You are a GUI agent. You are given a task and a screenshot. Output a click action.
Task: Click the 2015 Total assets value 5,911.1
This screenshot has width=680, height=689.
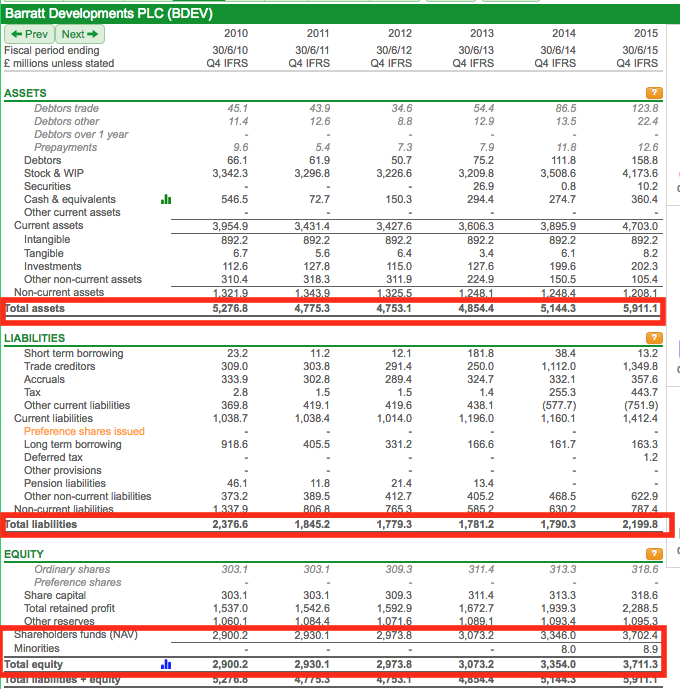point(637,309)
